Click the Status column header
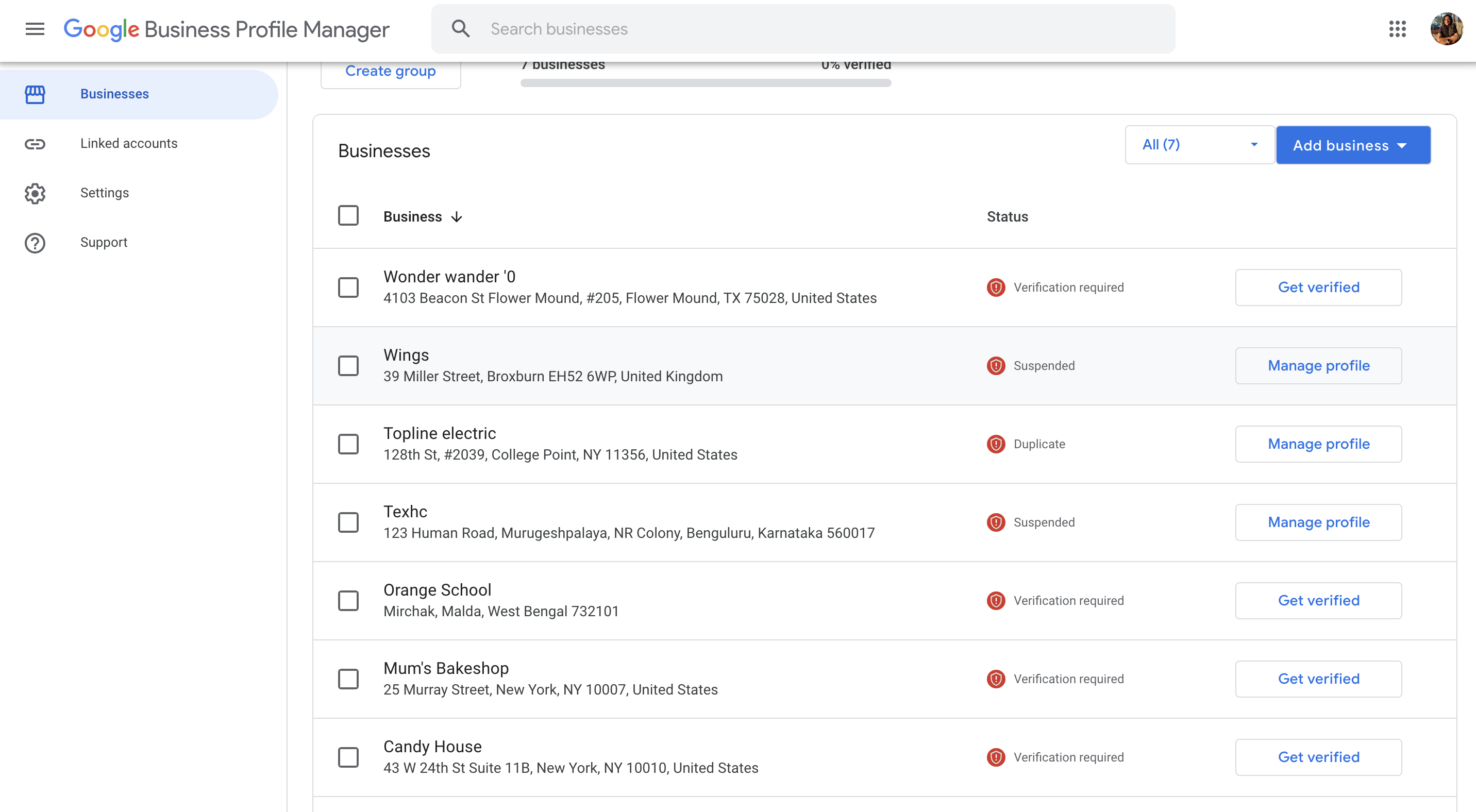This screenshot has height=812, width=1476. [1008, 217]
